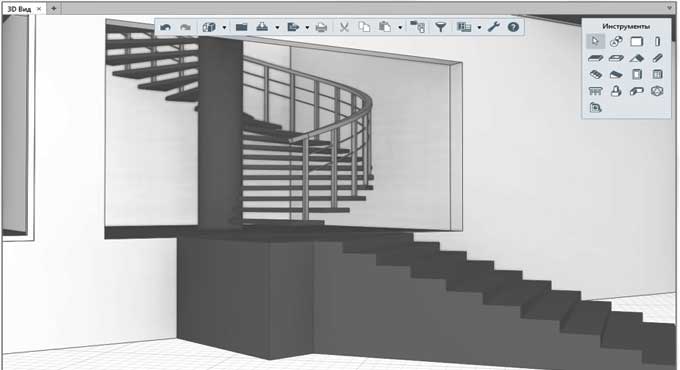Screen dimensions: 680x370
Task: Click the save tray icon in the toolbar
Action: pos(262,27)
